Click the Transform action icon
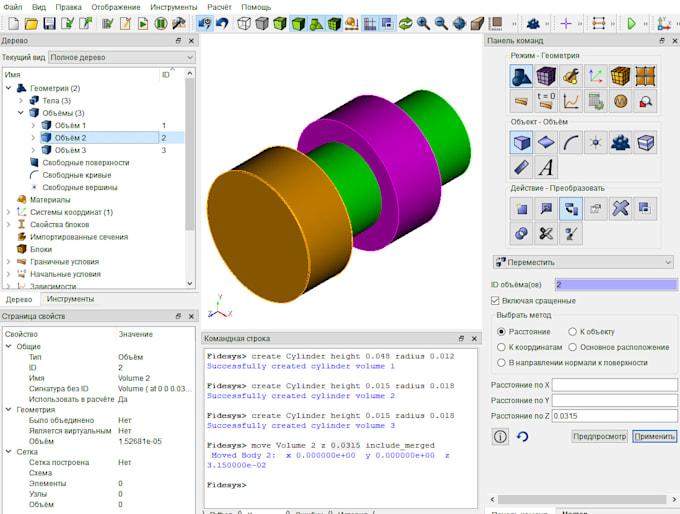This screenshot has height=514, width=680. click(x=571, y=209)
